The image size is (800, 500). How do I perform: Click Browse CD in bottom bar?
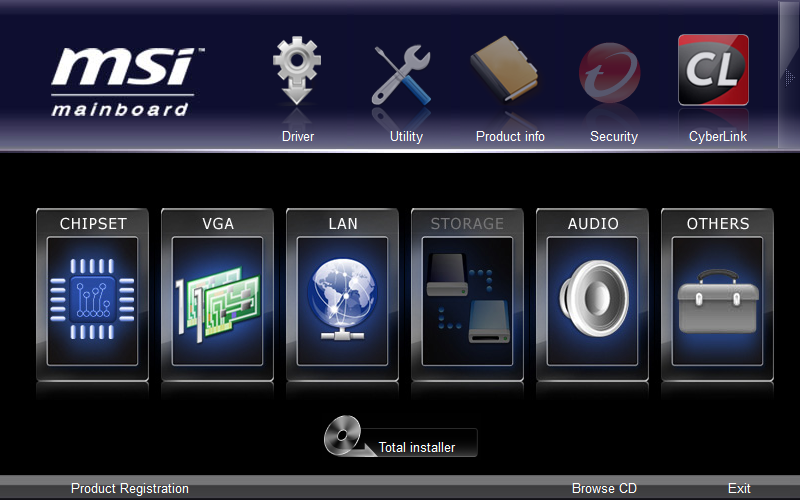tap(604, 488)
